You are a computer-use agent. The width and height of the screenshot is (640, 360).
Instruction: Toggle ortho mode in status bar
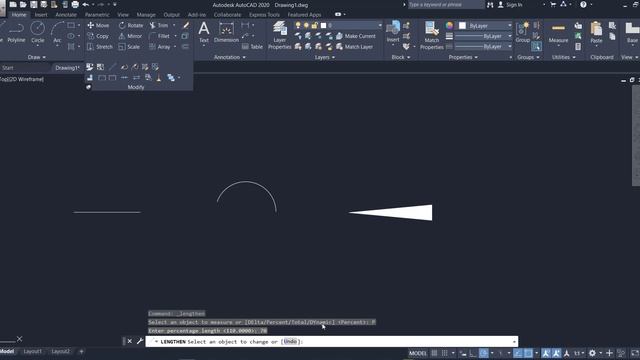[x=473, y=353]
